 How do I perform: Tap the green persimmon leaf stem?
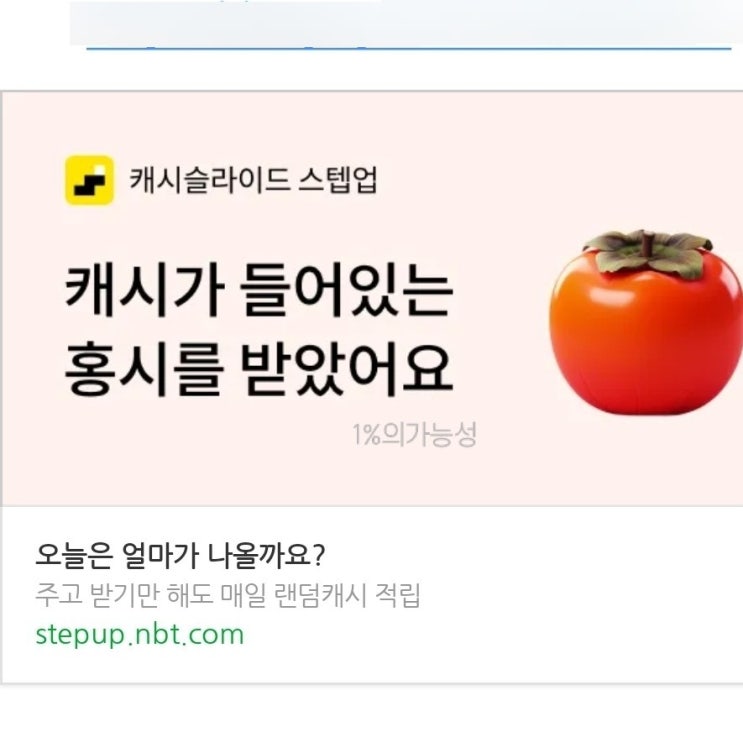649,254
